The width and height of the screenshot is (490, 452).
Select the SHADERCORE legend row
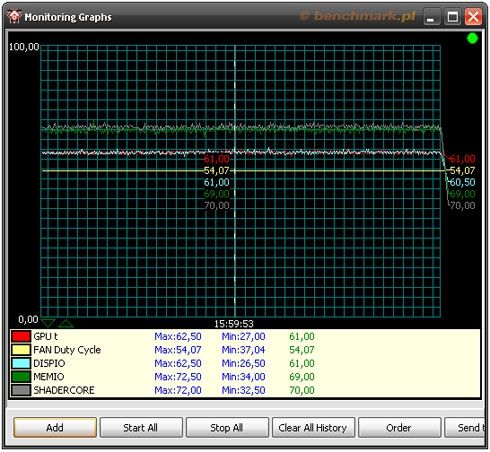tap(245, 390)
